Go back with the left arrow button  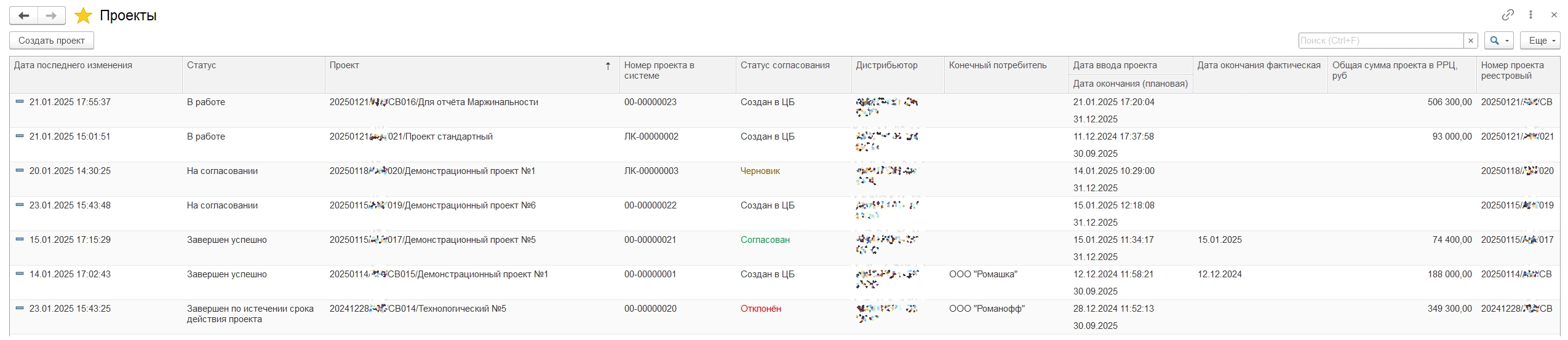pos(23,16)
